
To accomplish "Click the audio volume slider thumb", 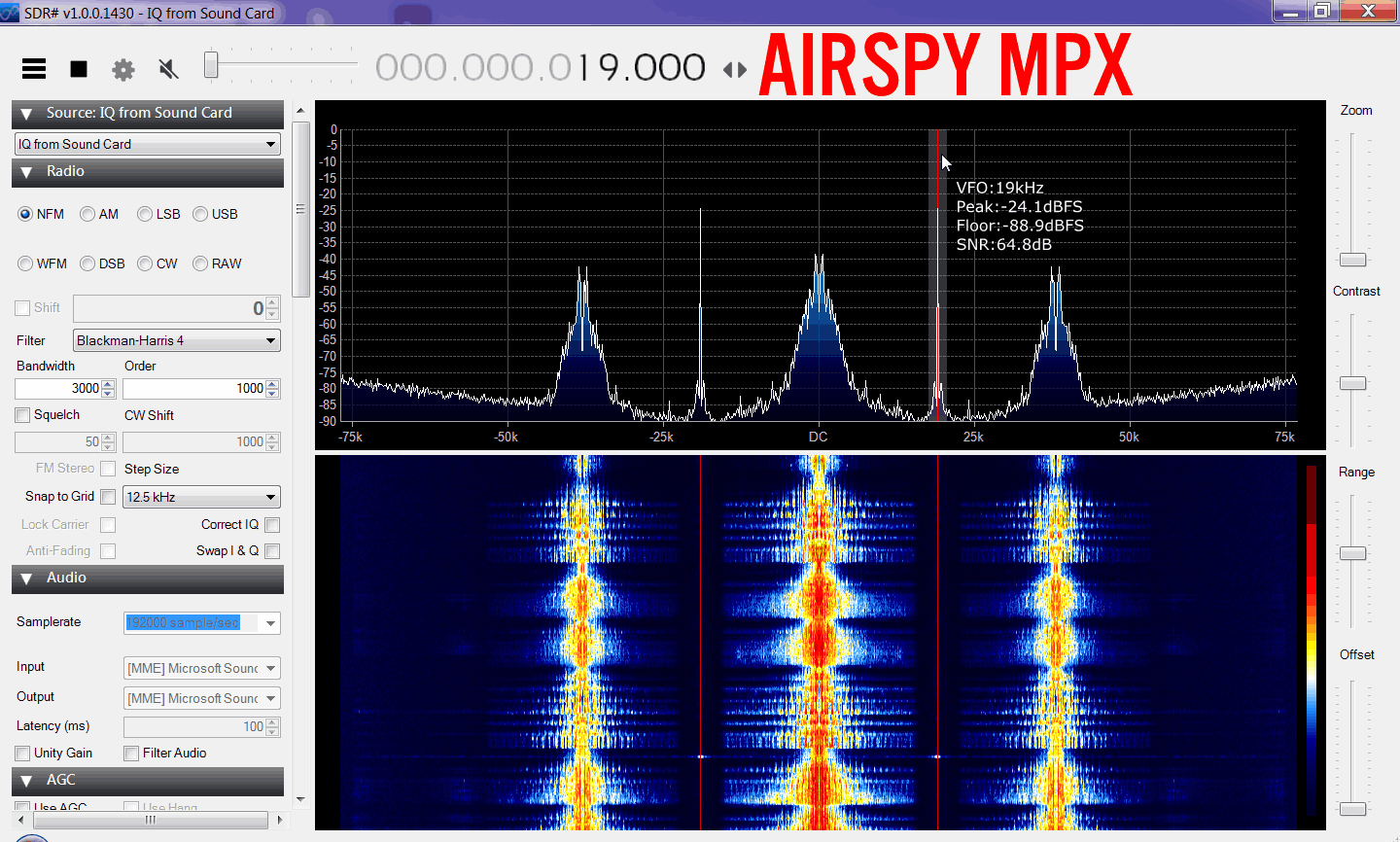I will [211, 66].
